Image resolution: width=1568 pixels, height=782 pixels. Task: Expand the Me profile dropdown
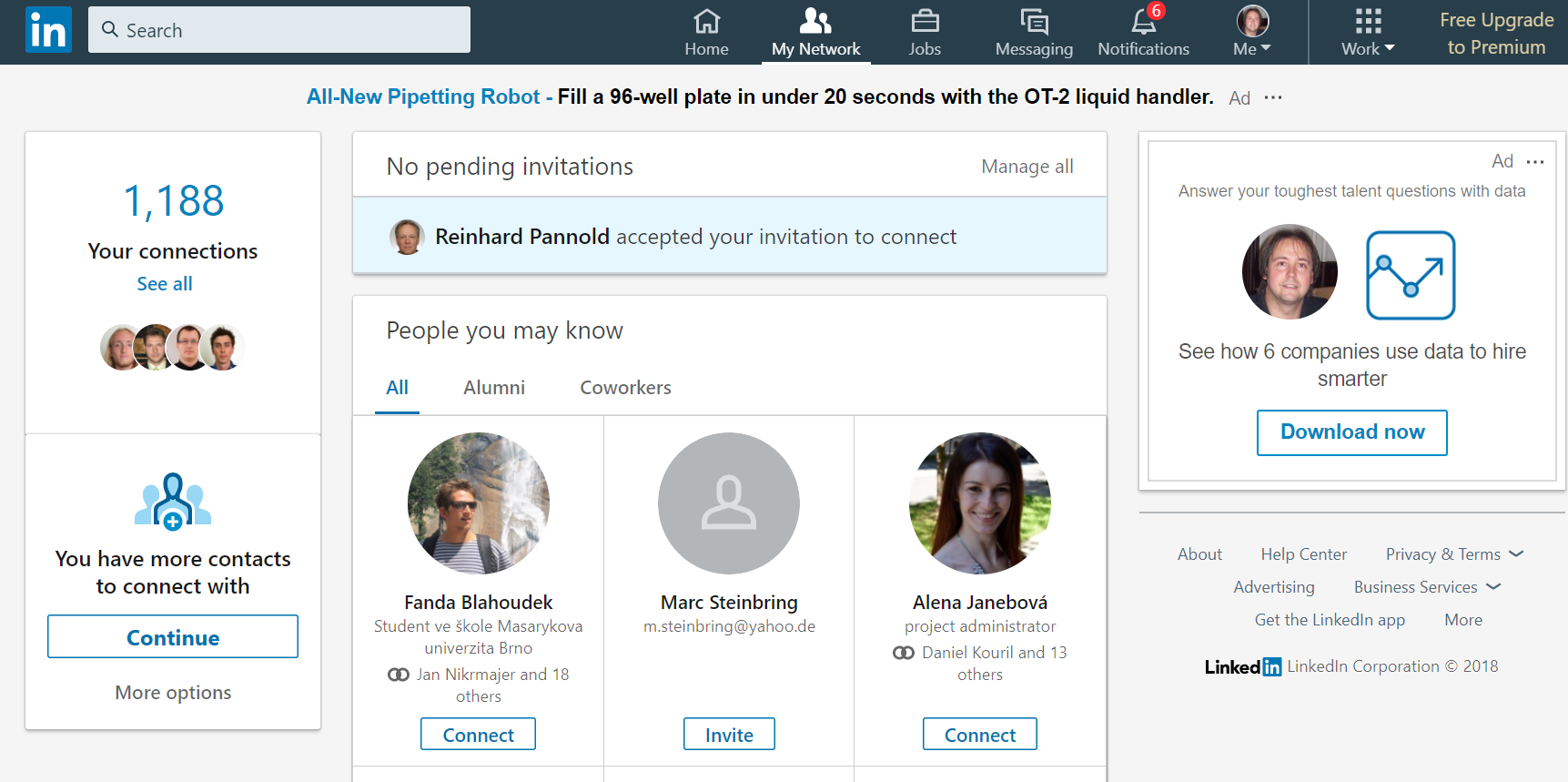pos(1252,31)
